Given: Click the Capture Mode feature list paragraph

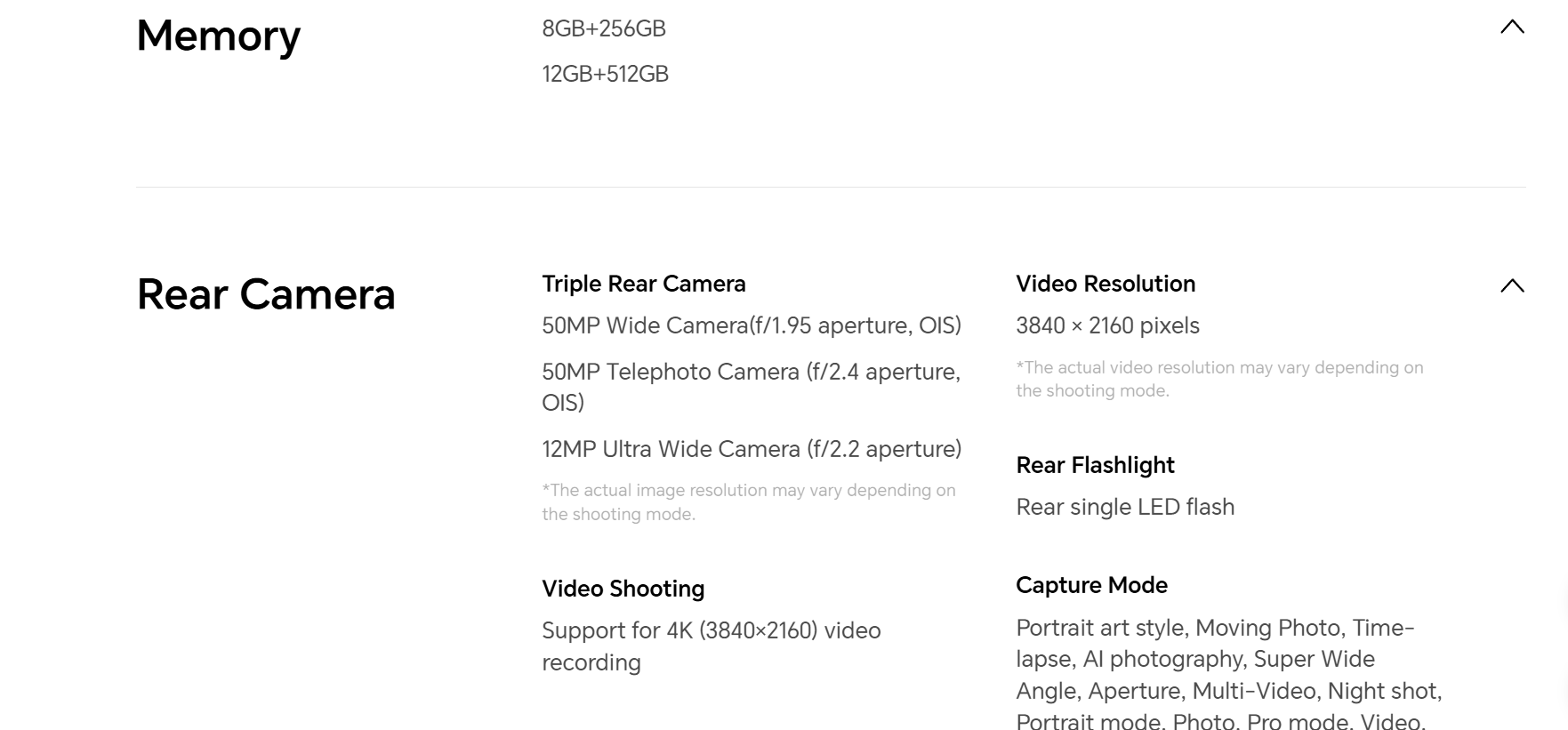Looking at the screenshot, I should pyautogui.click(x=1229, y=673).
